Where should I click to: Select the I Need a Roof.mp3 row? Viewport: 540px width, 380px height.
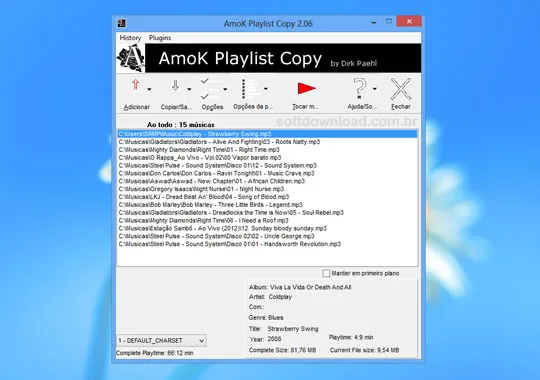click(267, 220)
